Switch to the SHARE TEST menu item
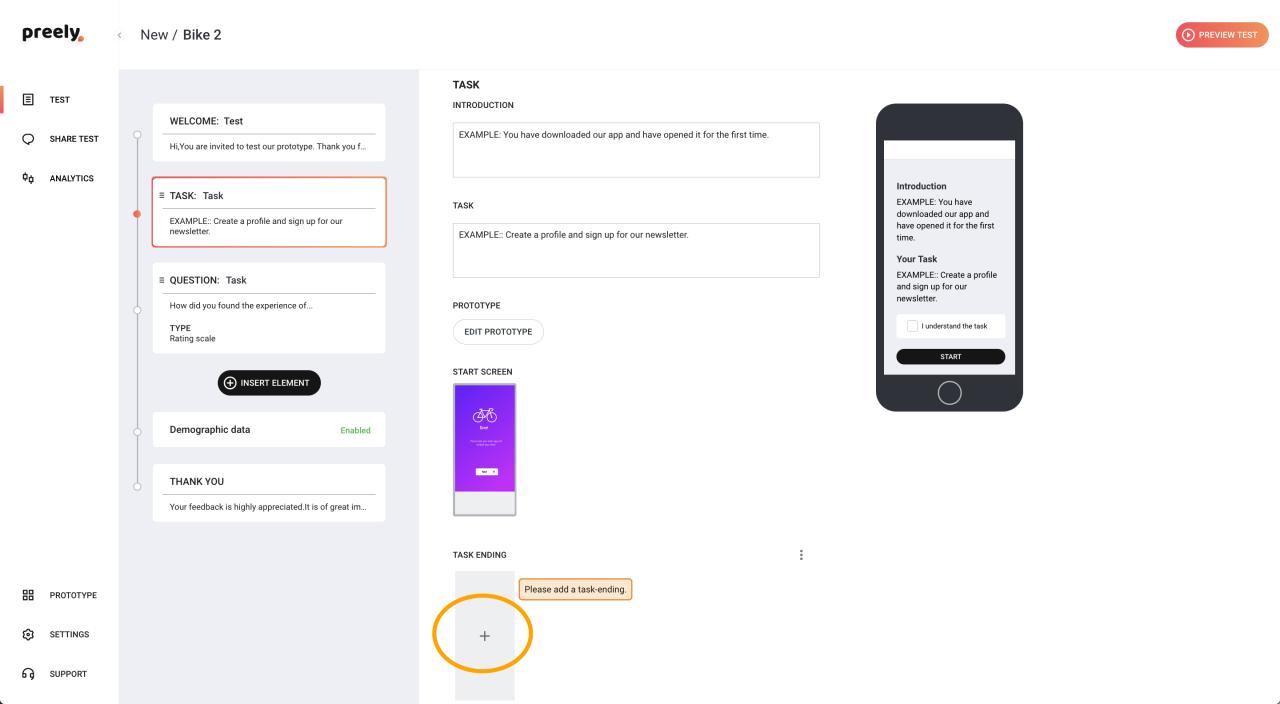1280x704 pixels. pyautogui.click(x=74, y=139)
